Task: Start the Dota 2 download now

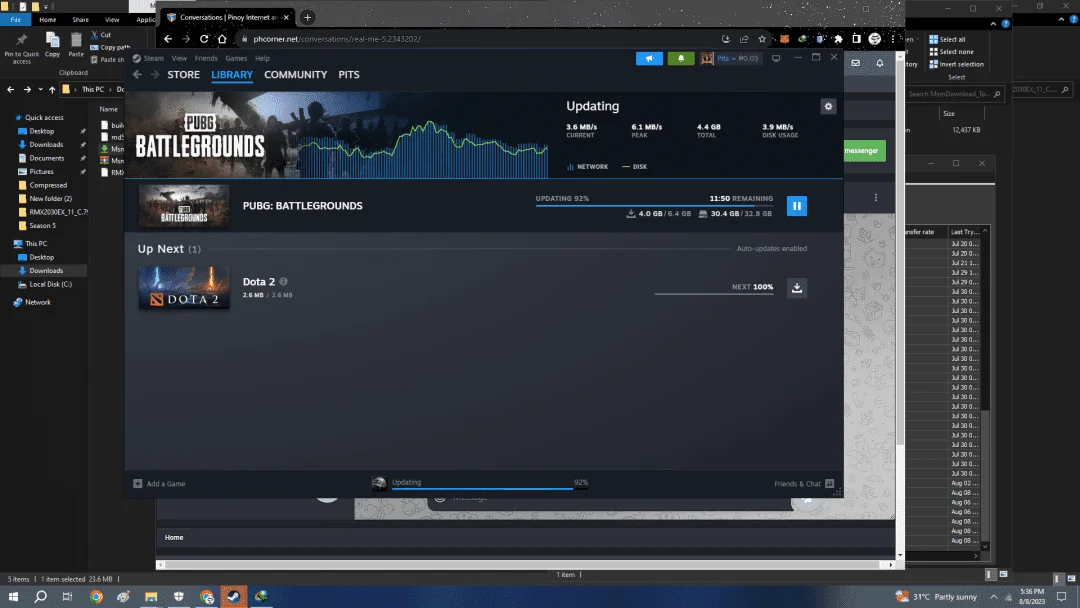Action: [796, 288]
